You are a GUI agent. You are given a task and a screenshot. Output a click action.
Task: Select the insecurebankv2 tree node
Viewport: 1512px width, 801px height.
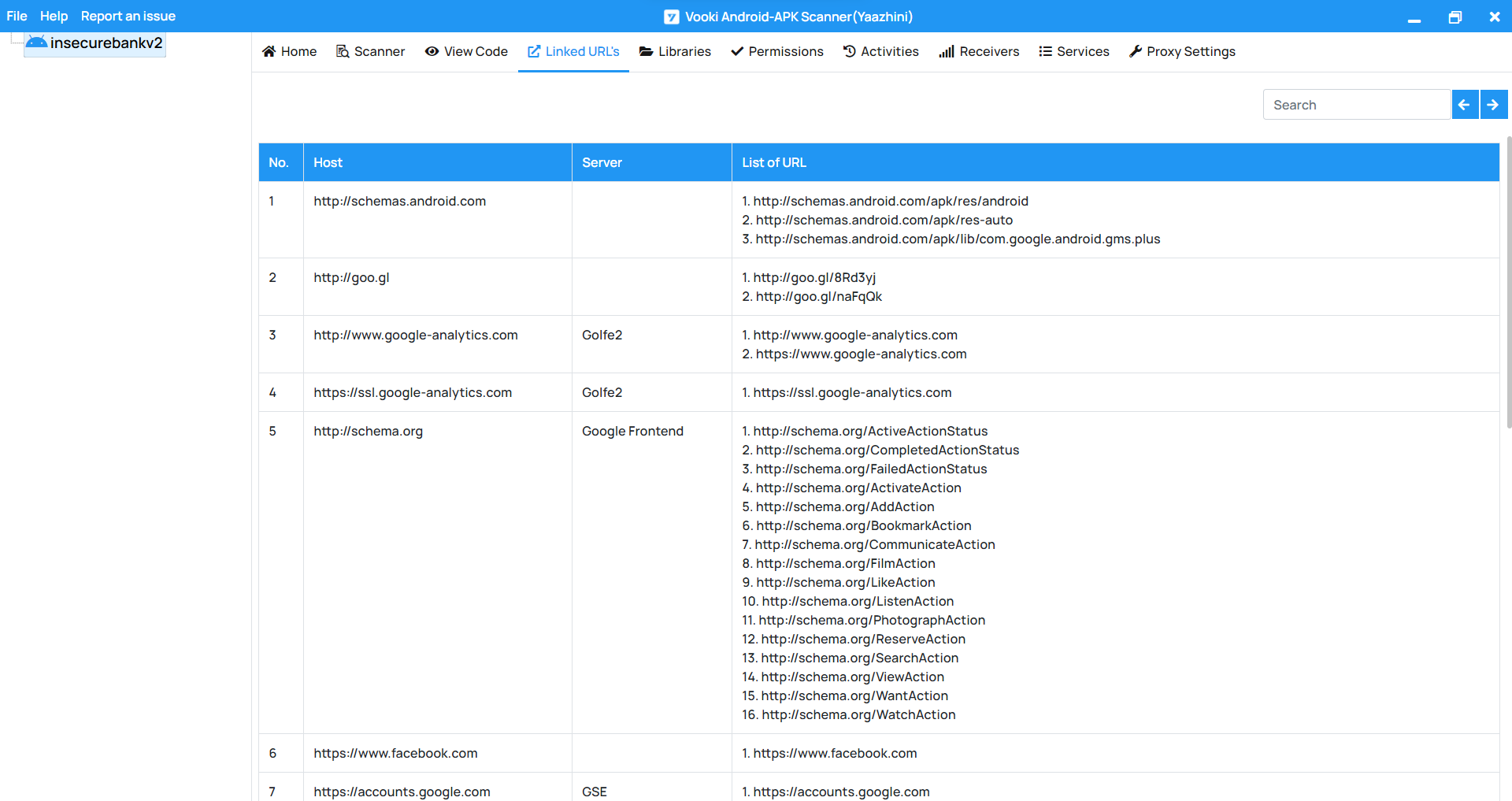click(94, 43)
